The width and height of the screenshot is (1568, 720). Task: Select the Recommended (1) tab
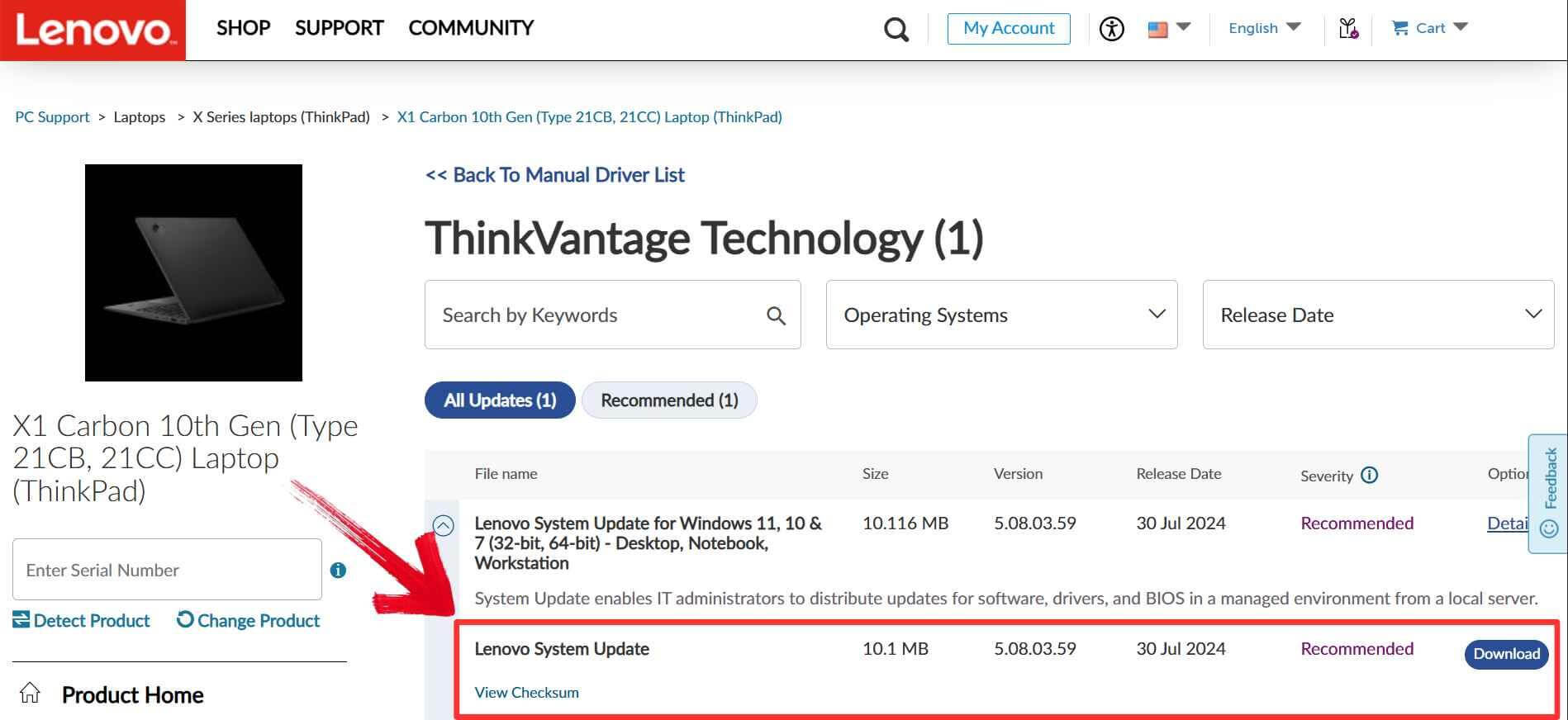(x=669, y=400)
